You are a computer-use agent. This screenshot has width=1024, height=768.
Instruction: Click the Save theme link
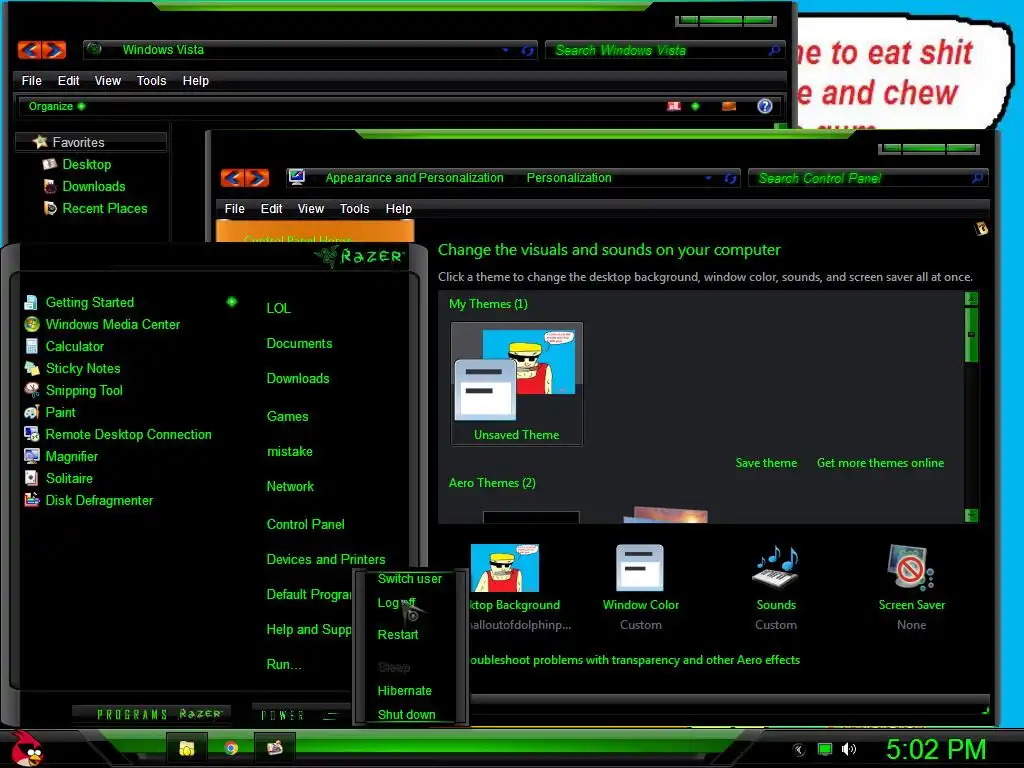click(x=766, y=463)
